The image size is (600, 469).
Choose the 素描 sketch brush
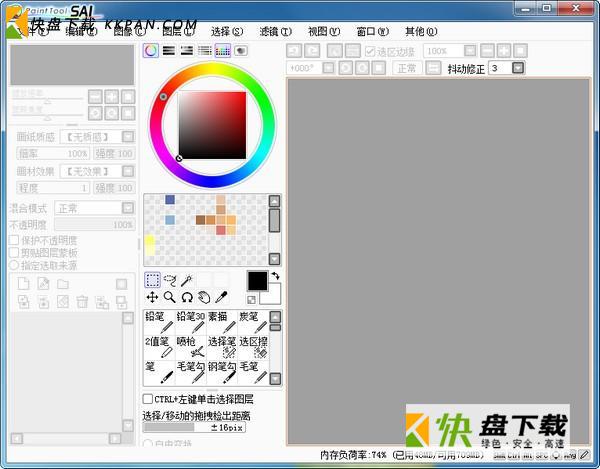222,322
